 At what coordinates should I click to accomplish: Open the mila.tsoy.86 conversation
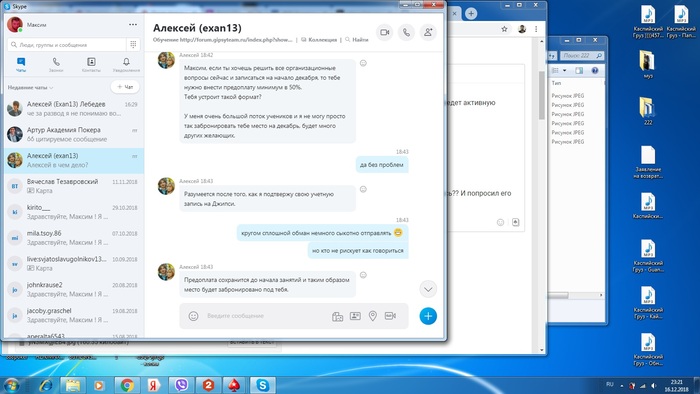pyautogui.click(x=74, y=238)
